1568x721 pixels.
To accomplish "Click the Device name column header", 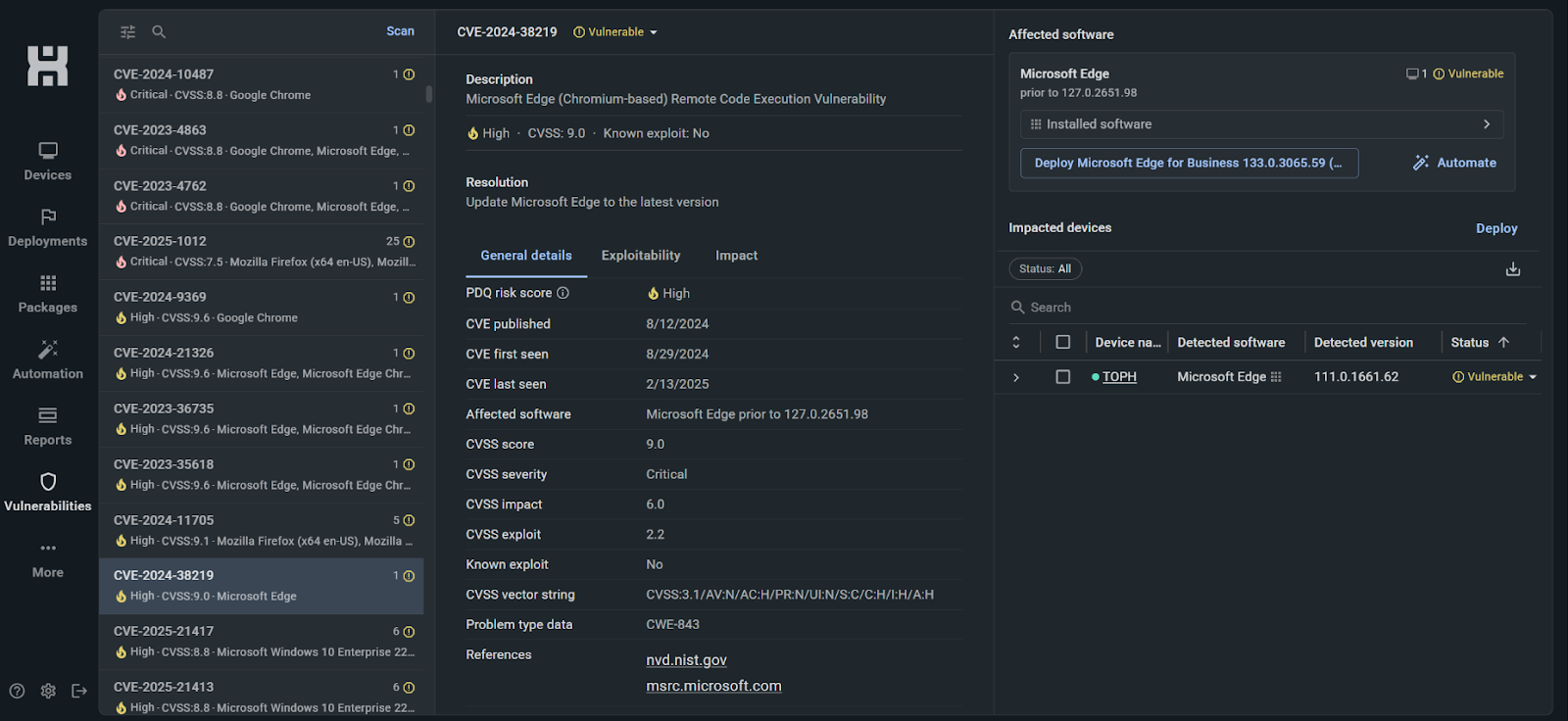I will tap(1127, 342).
